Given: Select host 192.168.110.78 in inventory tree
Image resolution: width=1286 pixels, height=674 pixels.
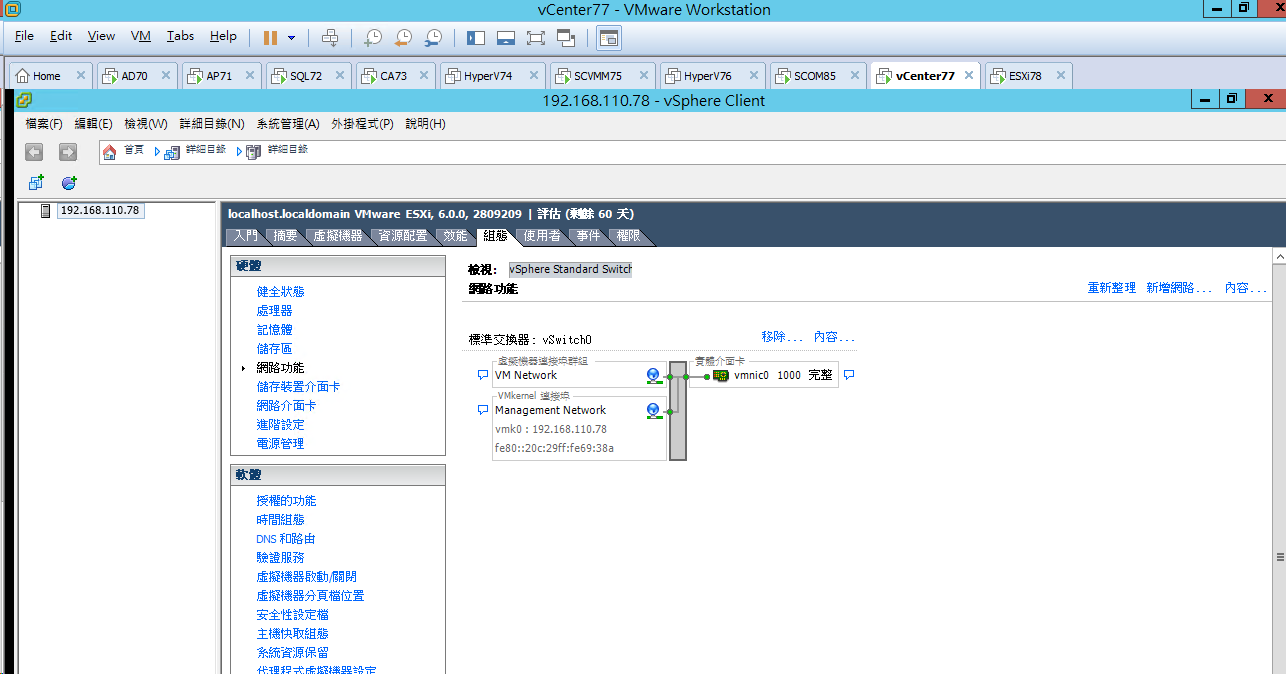Looking at the screenshot, I should pos(100,211).
